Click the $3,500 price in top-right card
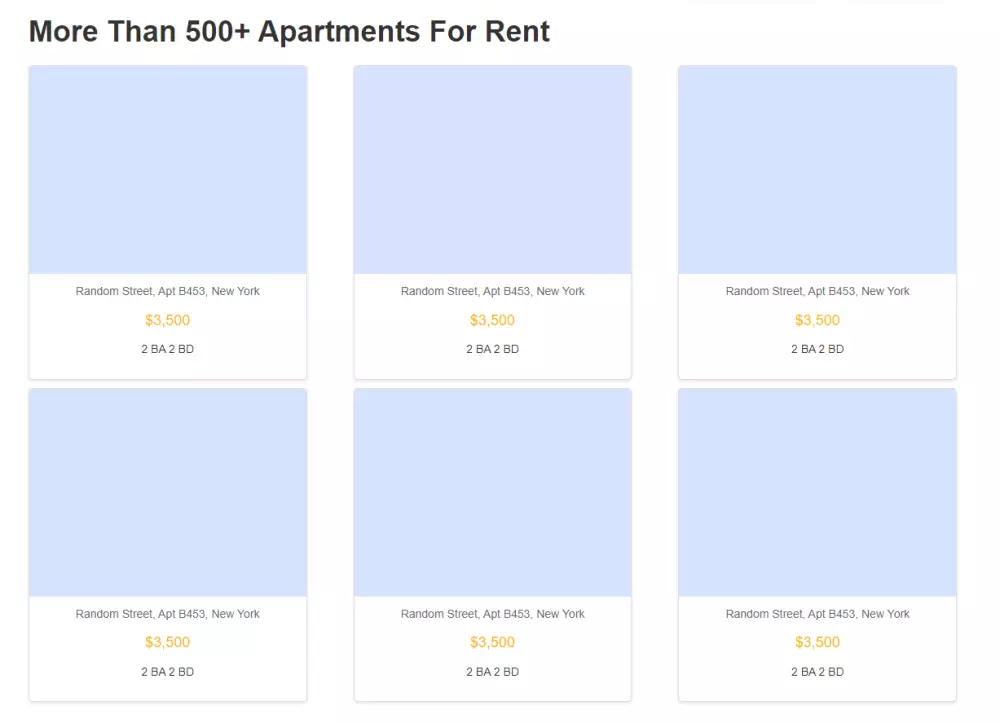The width and height of the screenshot is (1000, 723). point(817,320)
